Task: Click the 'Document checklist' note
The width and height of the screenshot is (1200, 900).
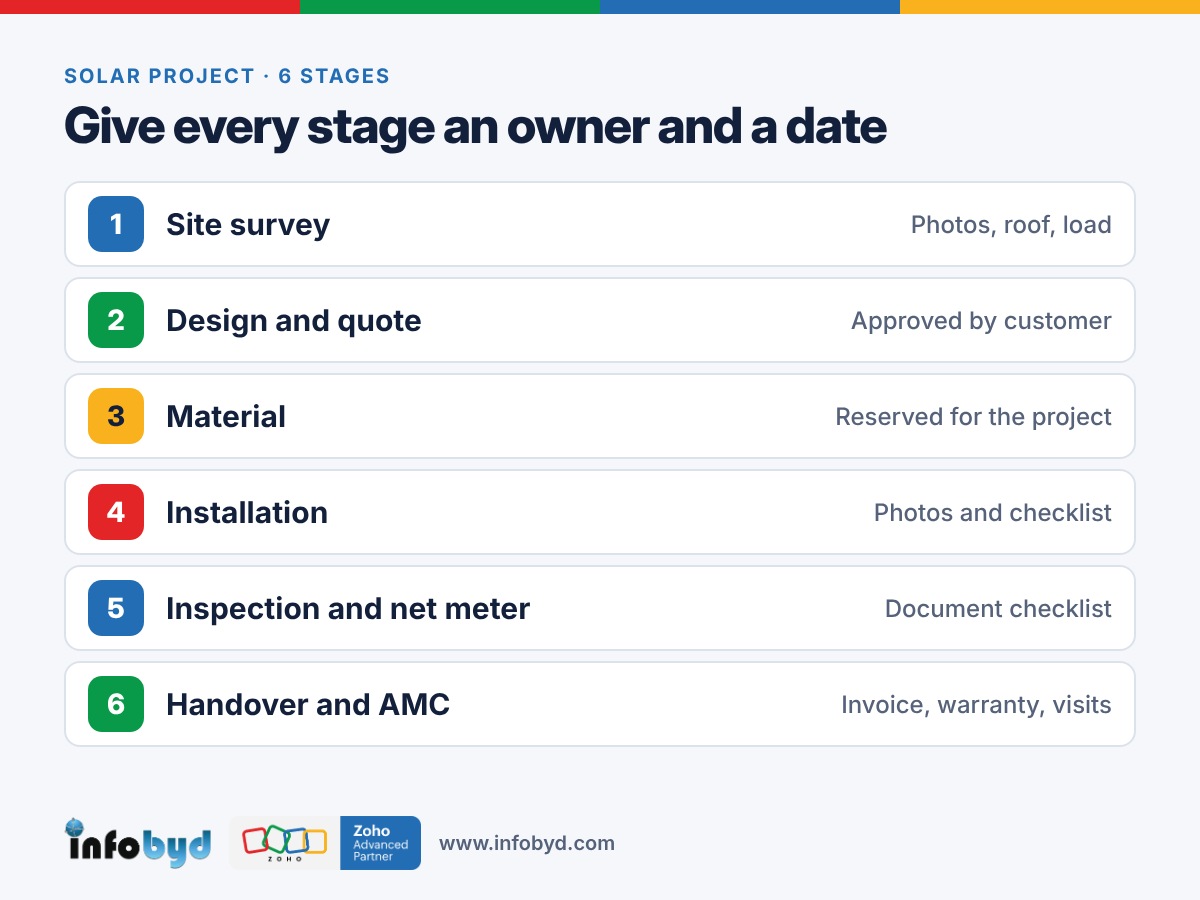Action: (998, 609)
